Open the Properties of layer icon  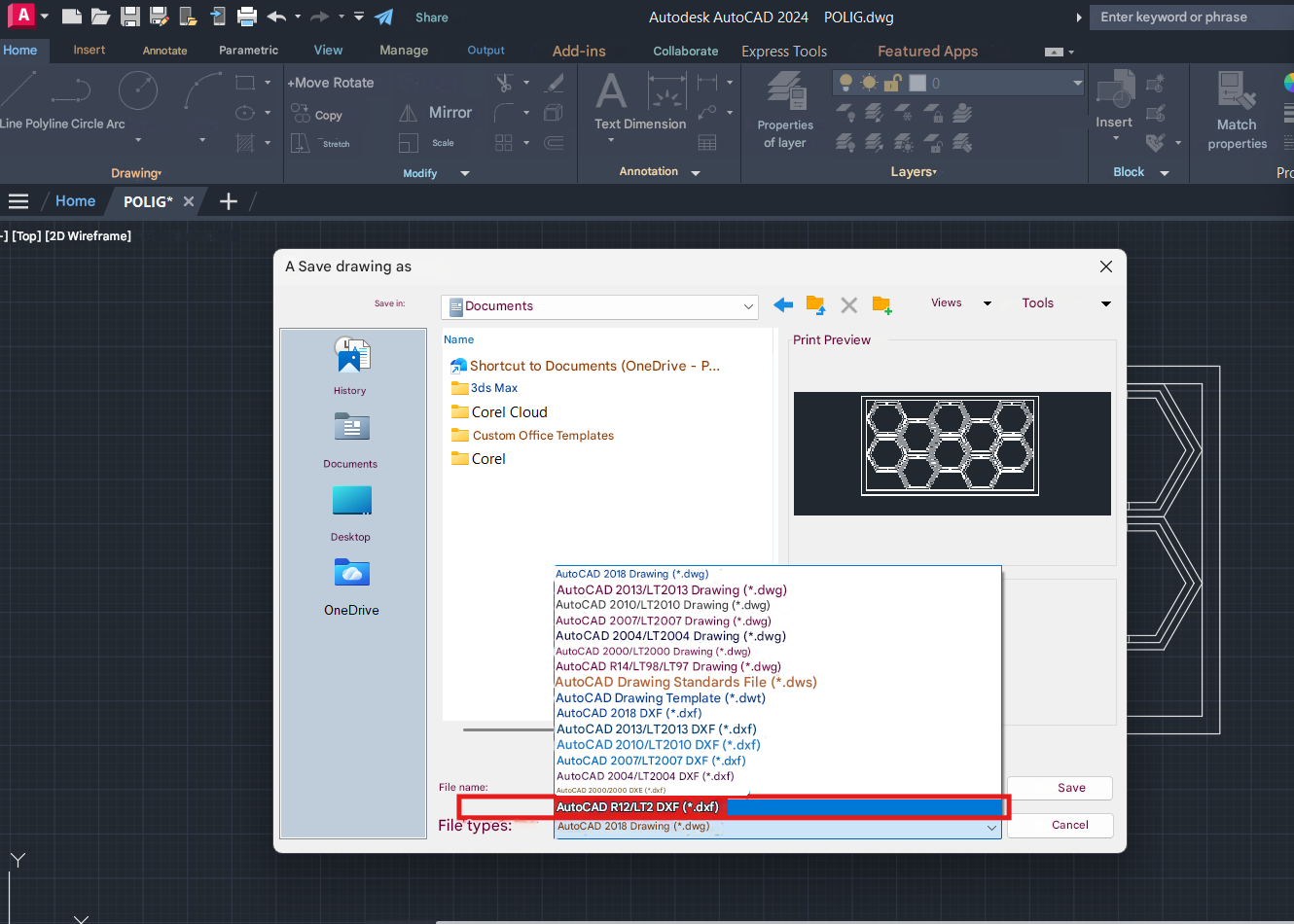(786, 90)
